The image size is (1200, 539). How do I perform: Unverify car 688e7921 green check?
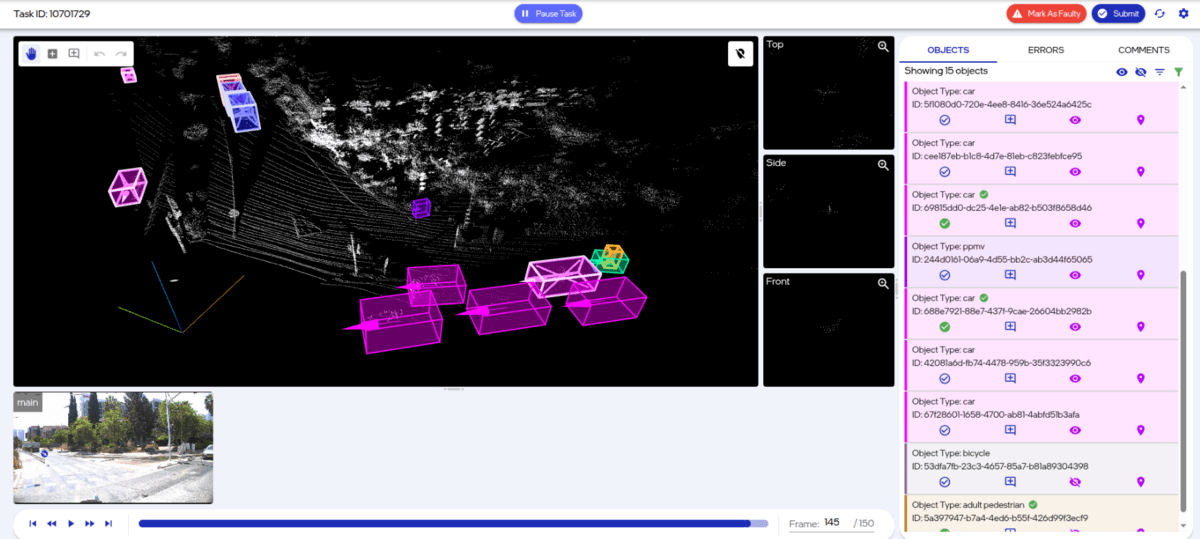(945, 327)
